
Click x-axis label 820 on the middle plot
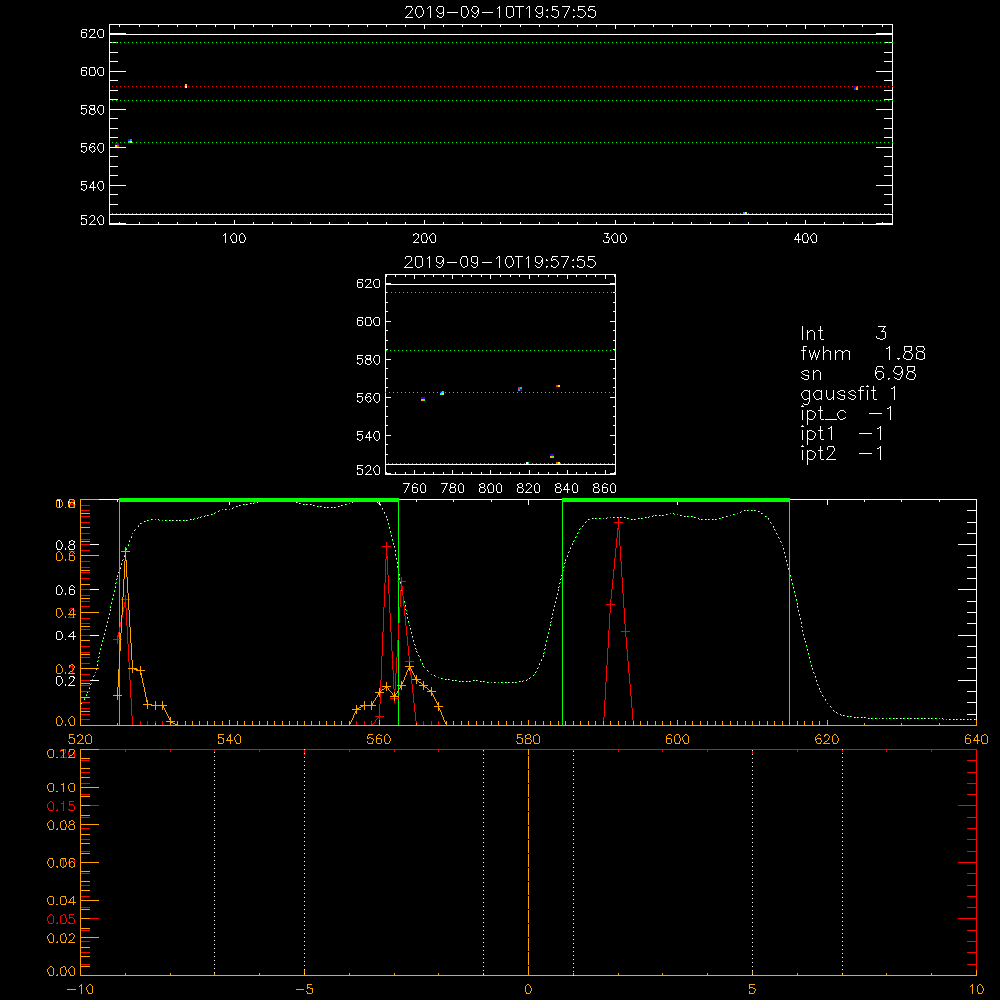tap(528, 489)
